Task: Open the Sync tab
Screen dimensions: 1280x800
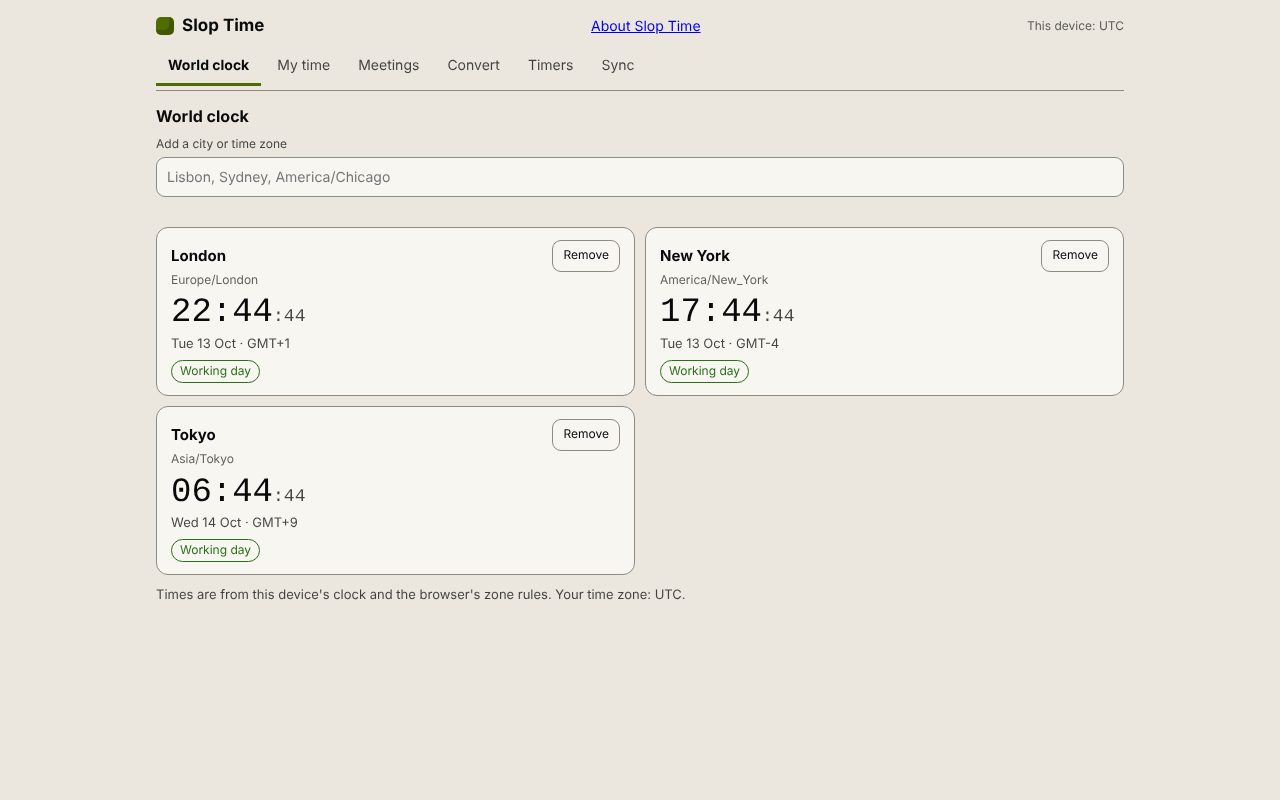Action: (617, 65)
